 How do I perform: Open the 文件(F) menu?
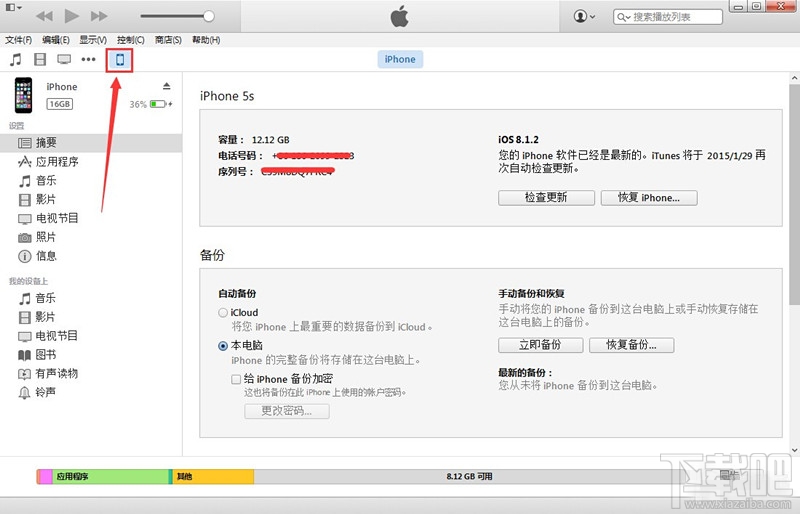pyautogui.click(x=18, y=40)
